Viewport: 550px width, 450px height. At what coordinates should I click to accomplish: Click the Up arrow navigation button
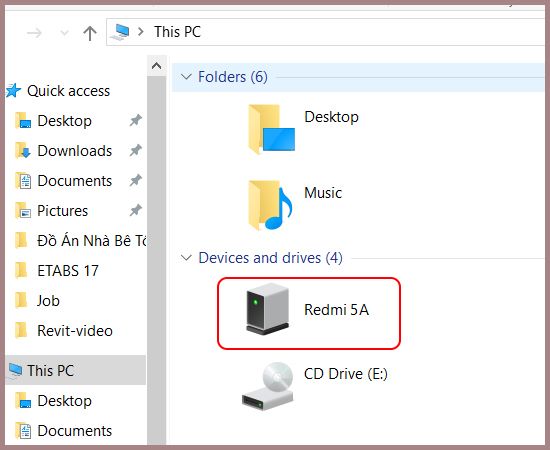[90, 33]
